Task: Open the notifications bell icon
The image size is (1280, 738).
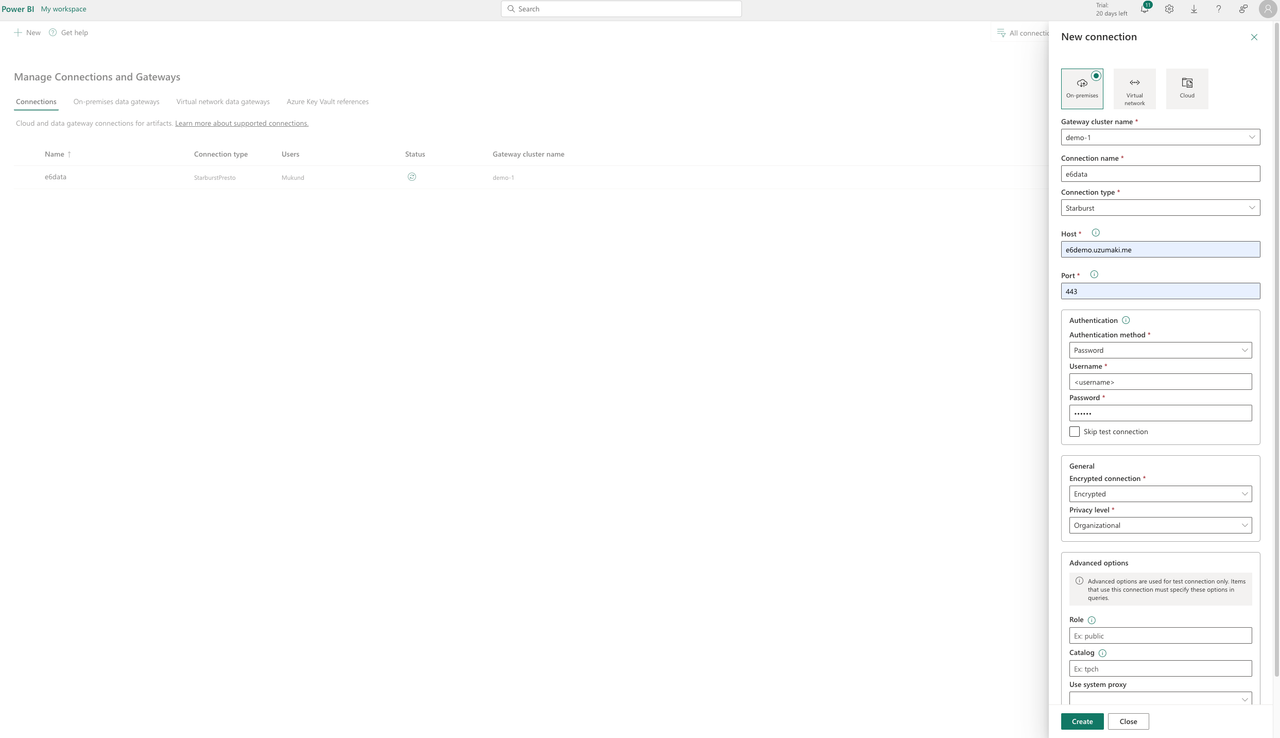Action: [x=1145, y=9]
